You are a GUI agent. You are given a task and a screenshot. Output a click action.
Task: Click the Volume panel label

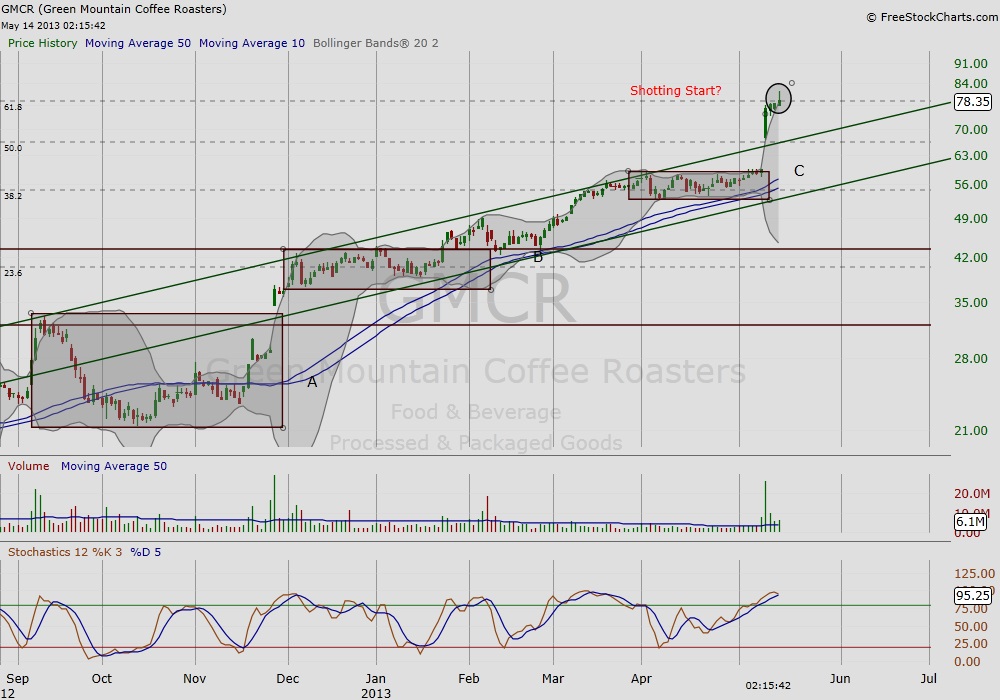click(28, 466)
